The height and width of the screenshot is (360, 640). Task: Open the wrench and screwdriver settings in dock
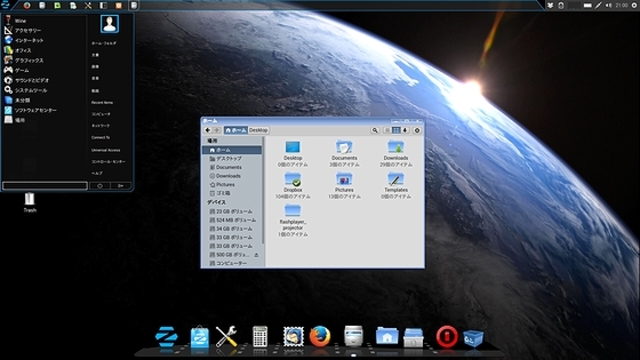click(x=226, y=336)
